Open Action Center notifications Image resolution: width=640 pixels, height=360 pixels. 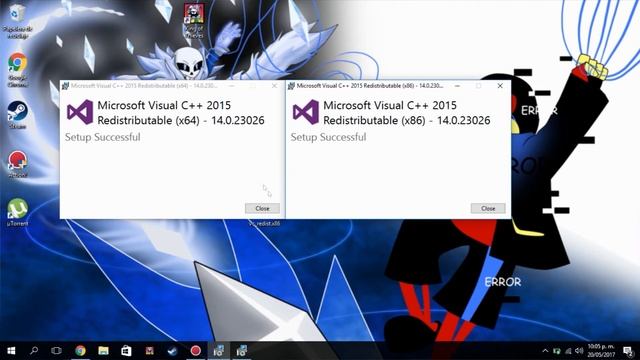628,351
